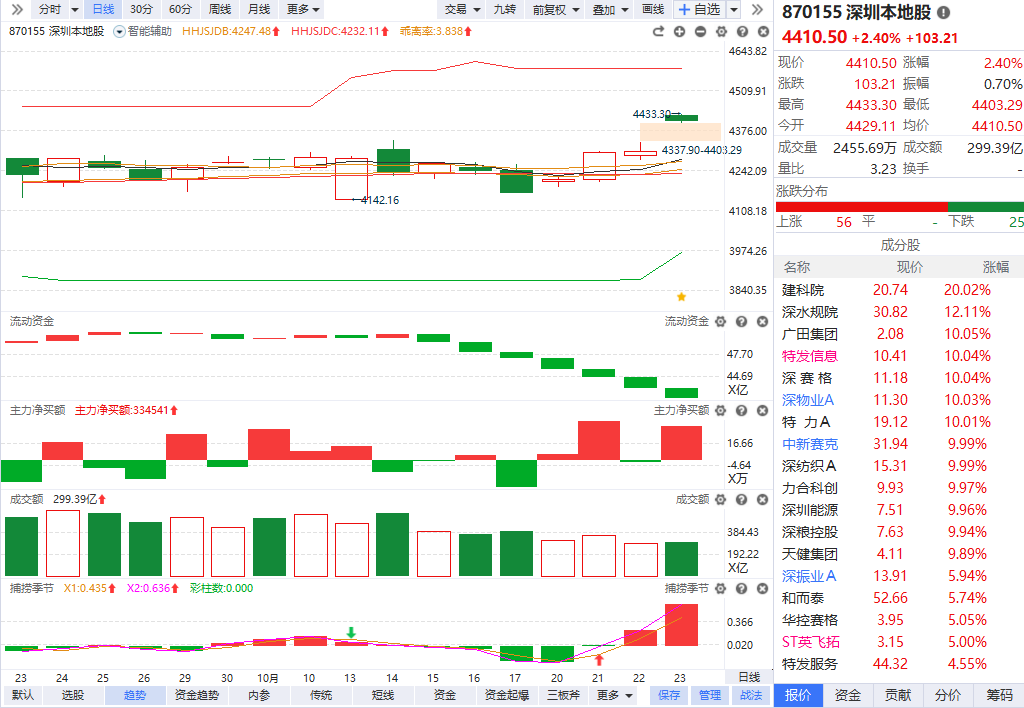The height and width of the screenshot is (708, 1024).
Task: Click the red up arrow signal in 捕捞季节
Action: point(599,660)
